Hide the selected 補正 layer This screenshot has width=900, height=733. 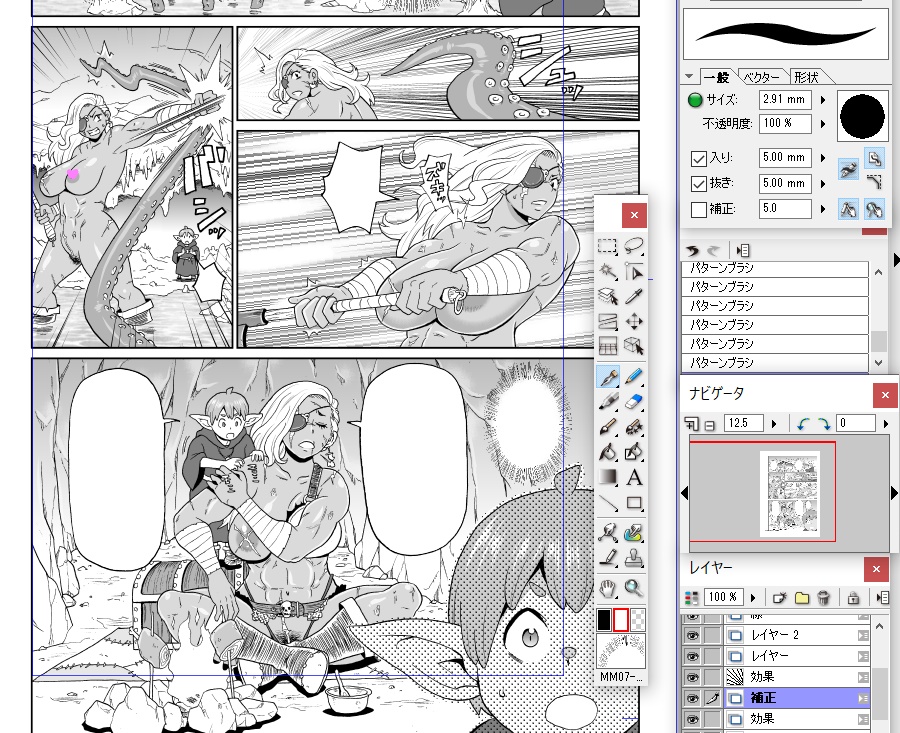pos(692,699)
